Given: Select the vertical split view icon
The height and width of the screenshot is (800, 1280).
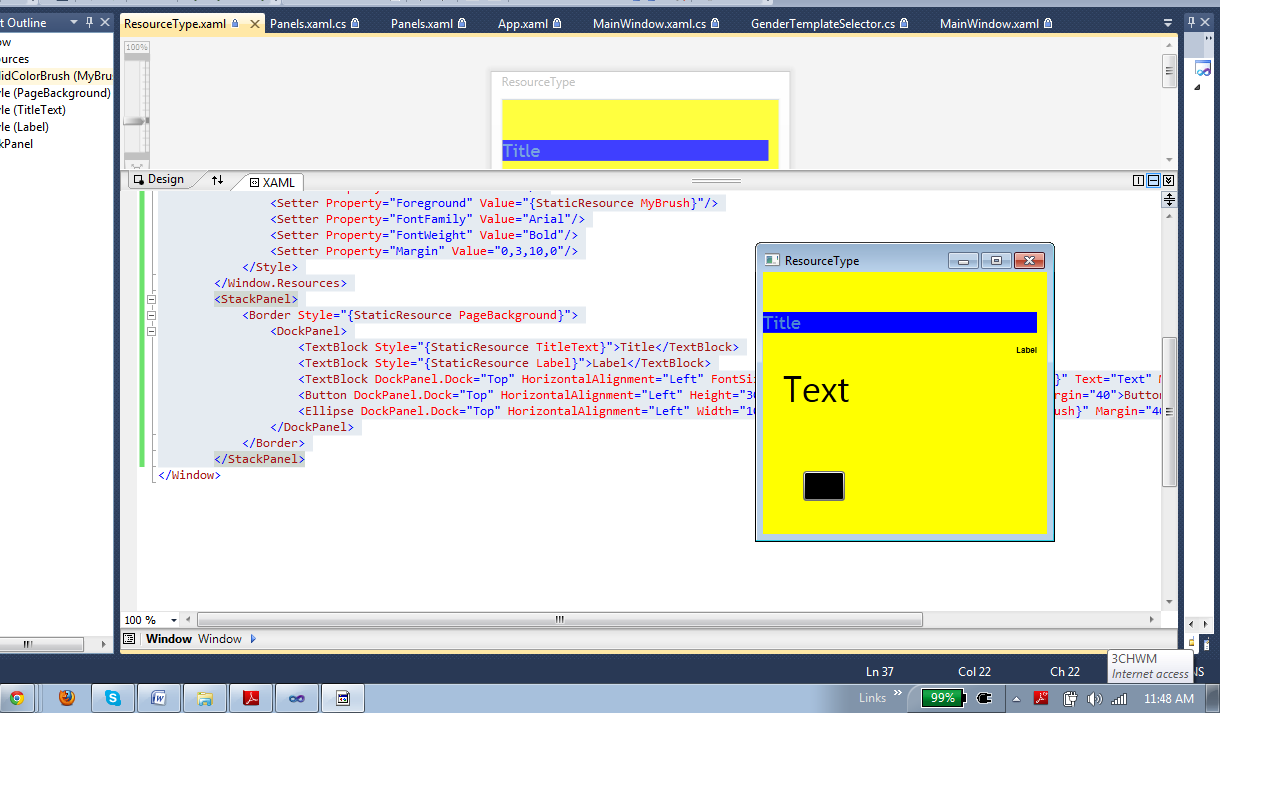Looking at the screenshot, I should pos(1138,180).
